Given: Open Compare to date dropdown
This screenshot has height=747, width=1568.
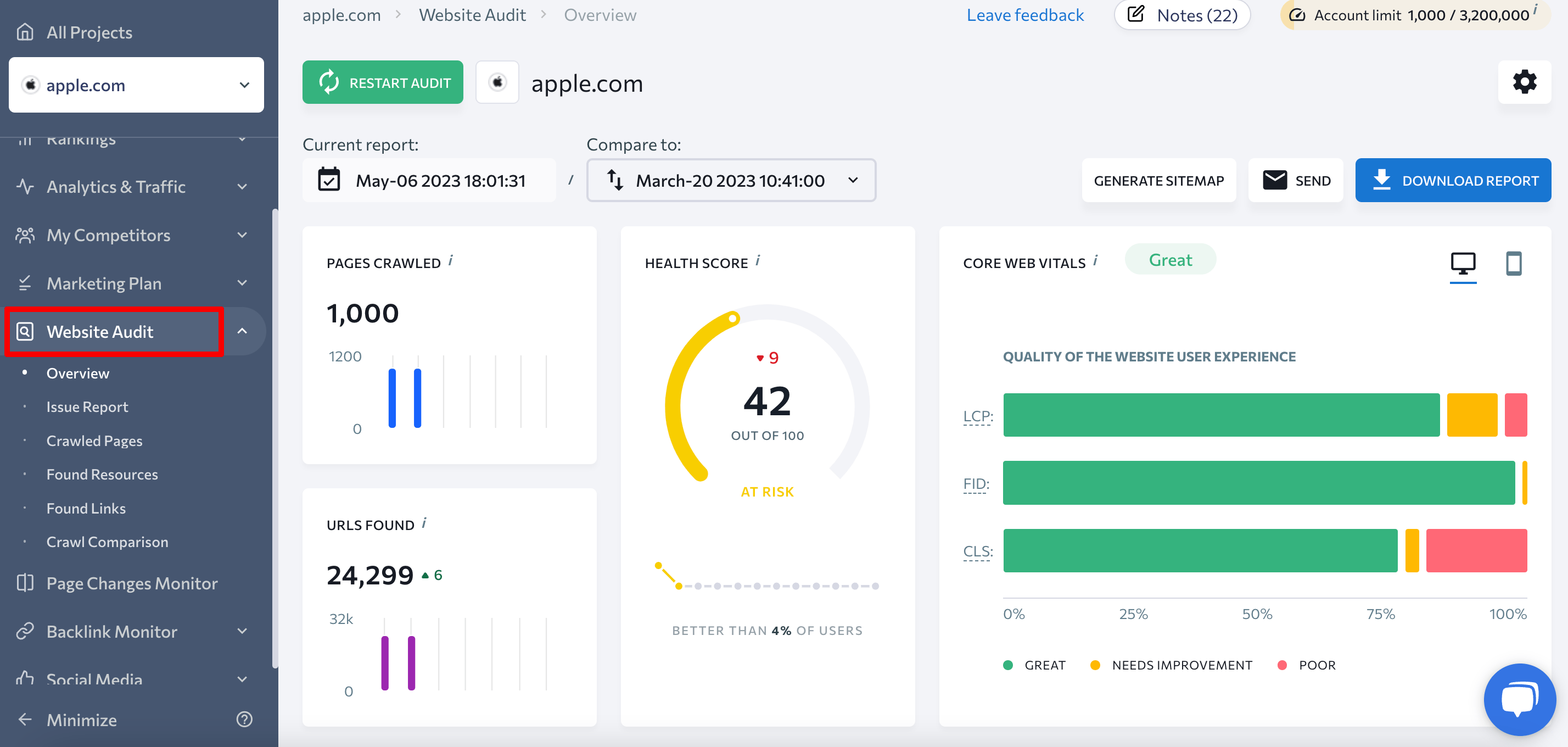Looking at the screenshot, I should (731, 180).
